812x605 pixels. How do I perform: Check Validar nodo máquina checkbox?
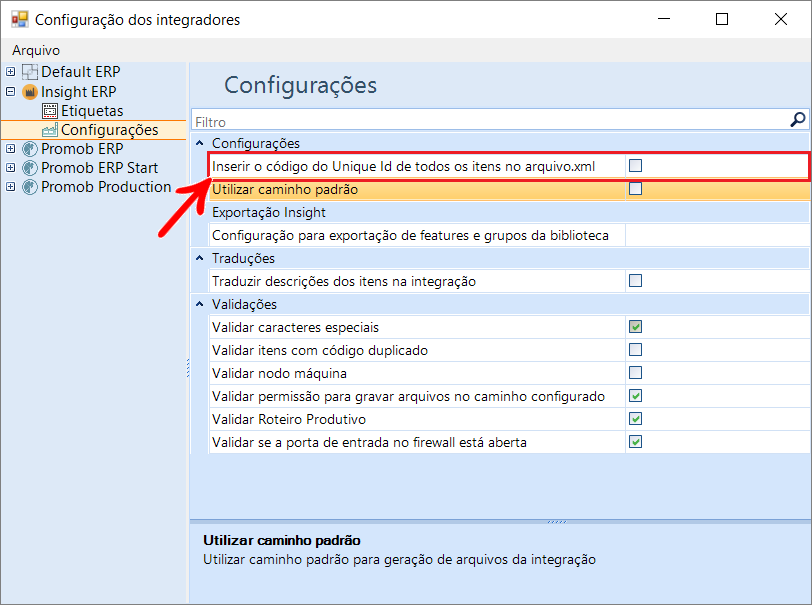635,373
